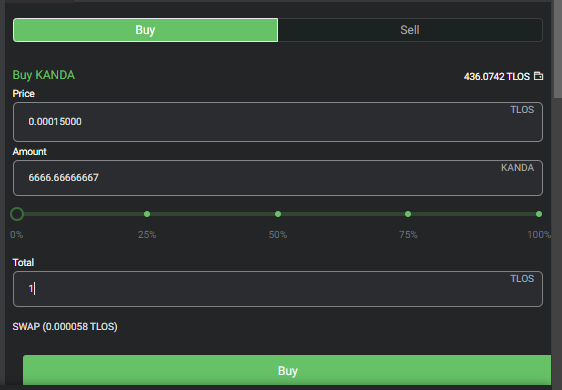Select the 100% slider mark

539,214
